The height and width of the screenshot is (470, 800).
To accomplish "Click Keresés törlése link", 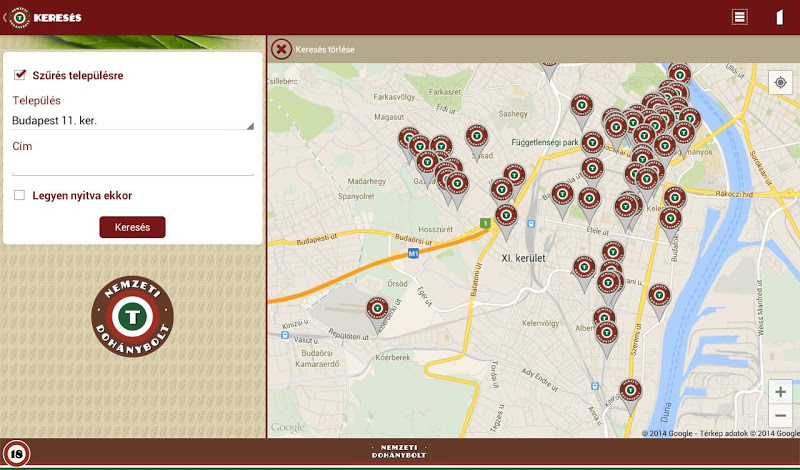I will tap(325, 50).
